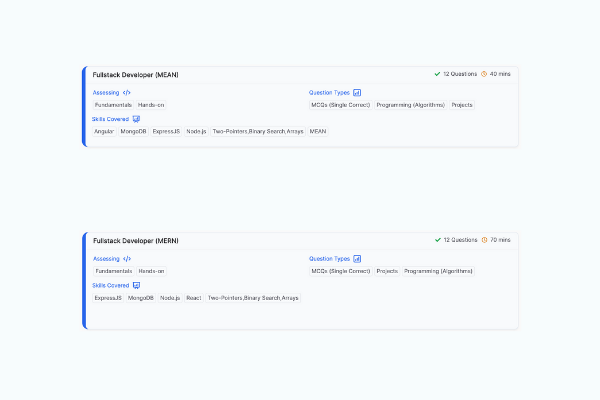Click Programming (Algorithms) tag in MEAN card

[410, 105]
